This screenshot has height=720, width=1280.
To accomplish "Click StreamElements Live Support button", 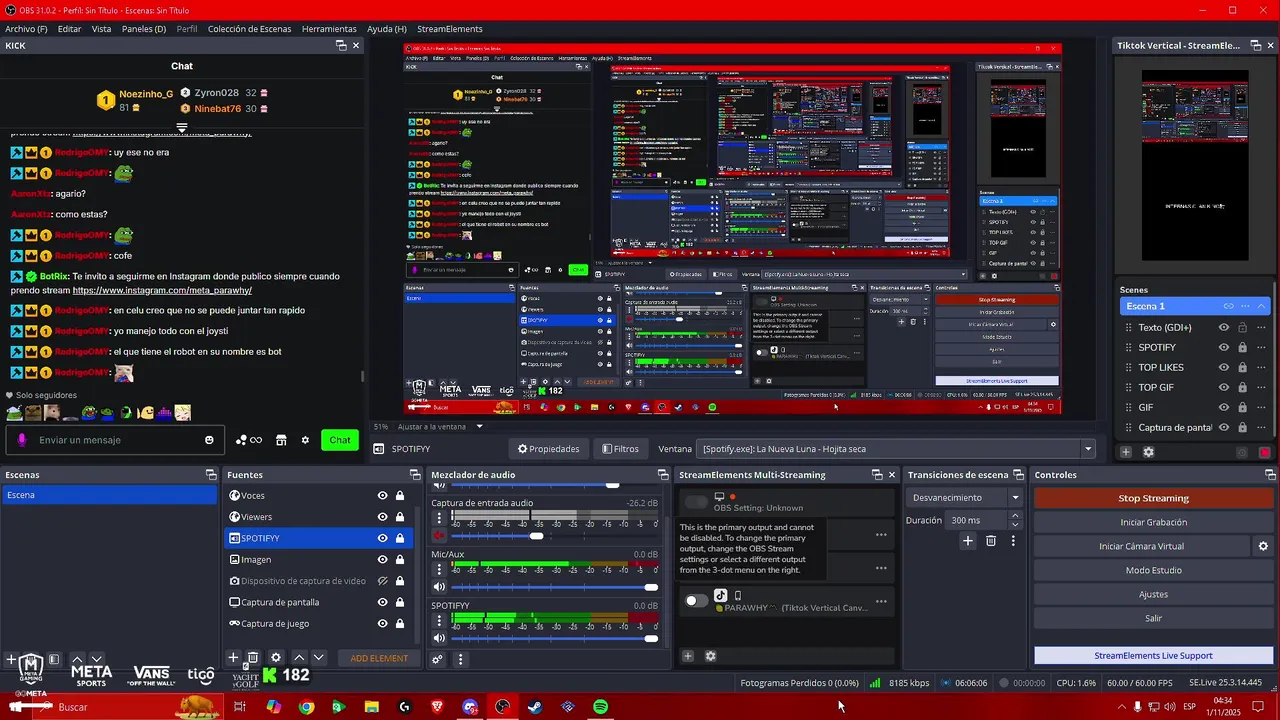I will point(1153,656).
